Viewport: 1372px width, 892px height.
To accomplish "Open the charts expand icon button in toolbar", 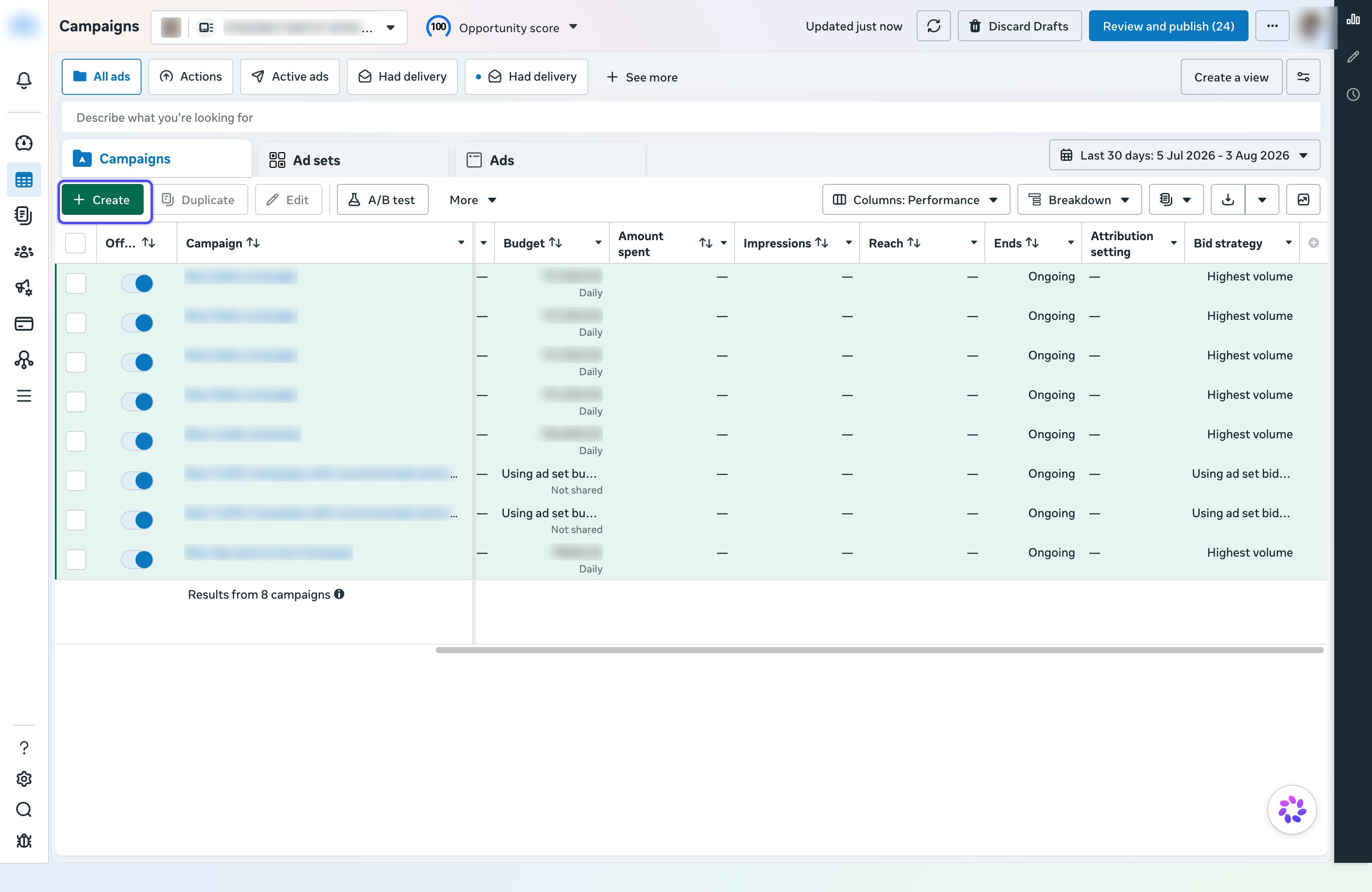I will pos(1303,199).
